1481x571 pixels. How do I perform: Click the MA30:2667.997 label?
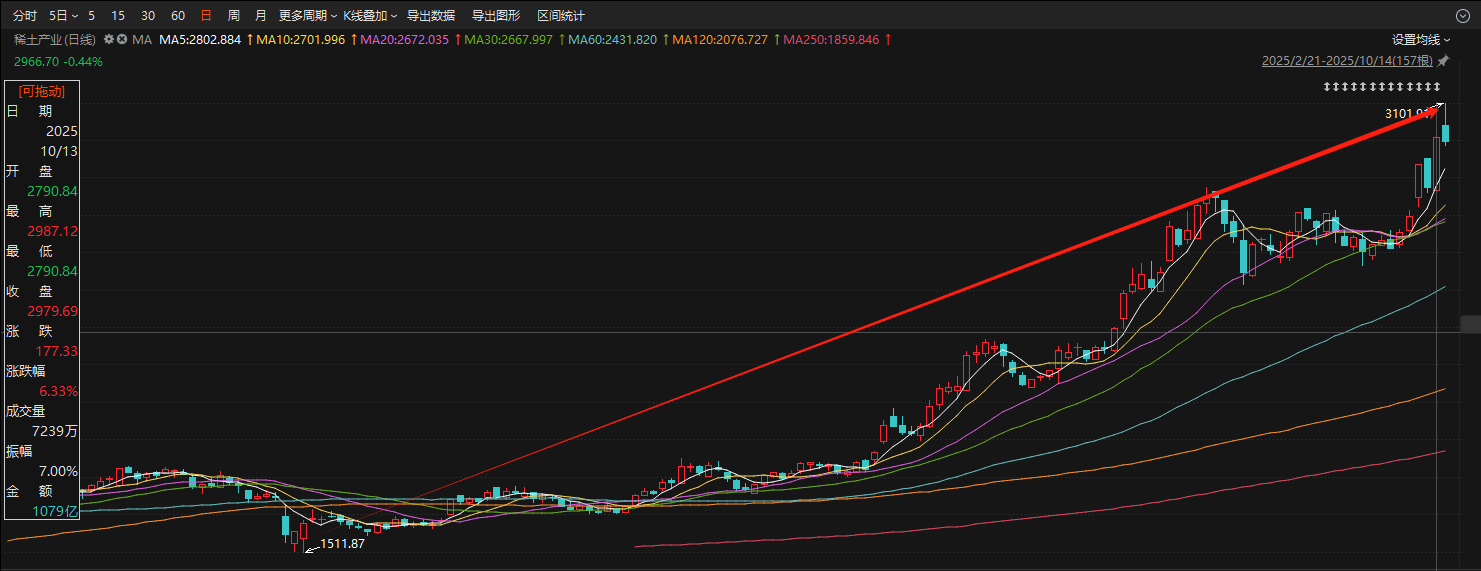click(509, 39)
